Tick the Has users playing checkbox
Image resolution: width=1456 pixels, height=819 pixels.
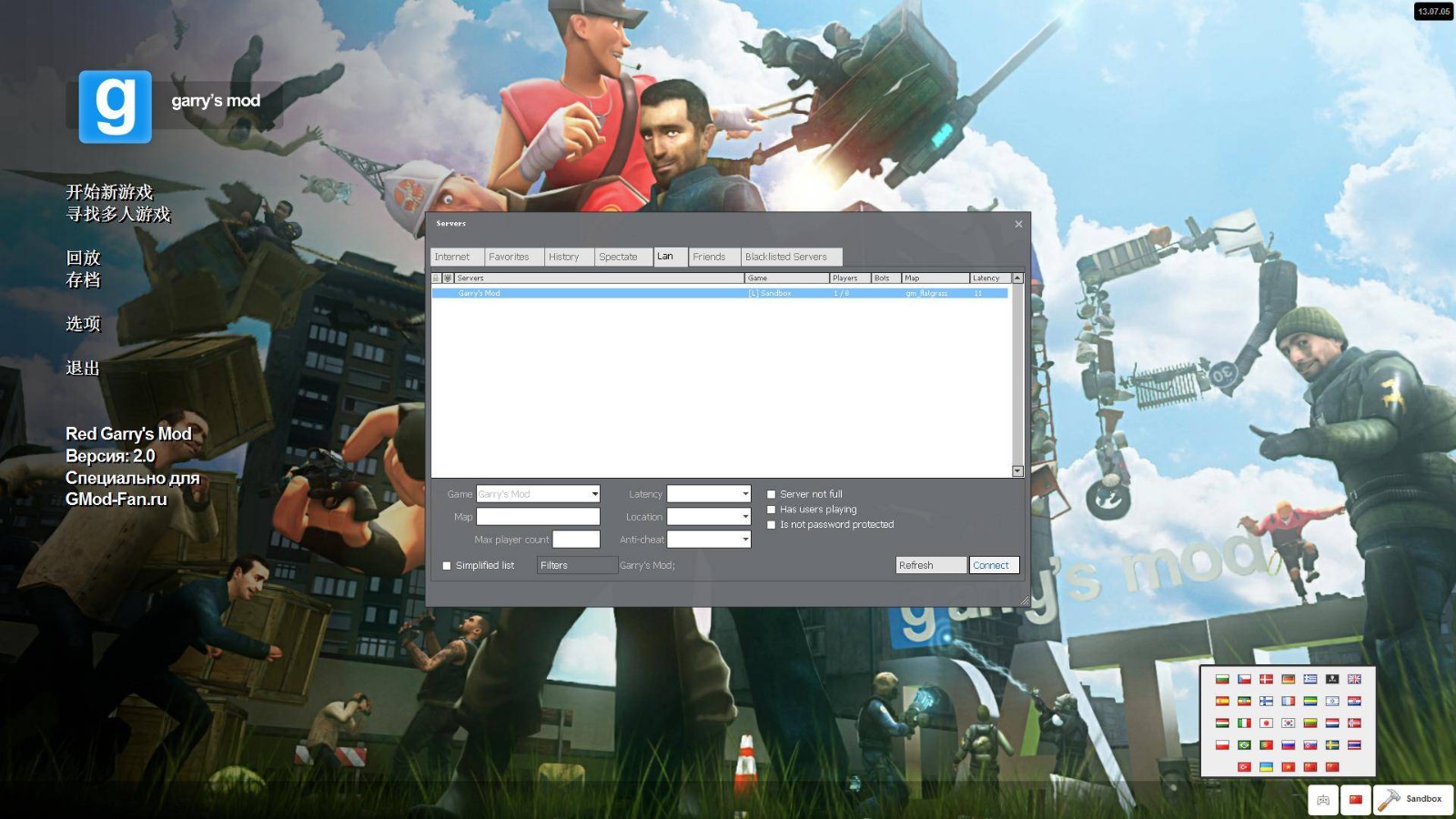[771, 510]
